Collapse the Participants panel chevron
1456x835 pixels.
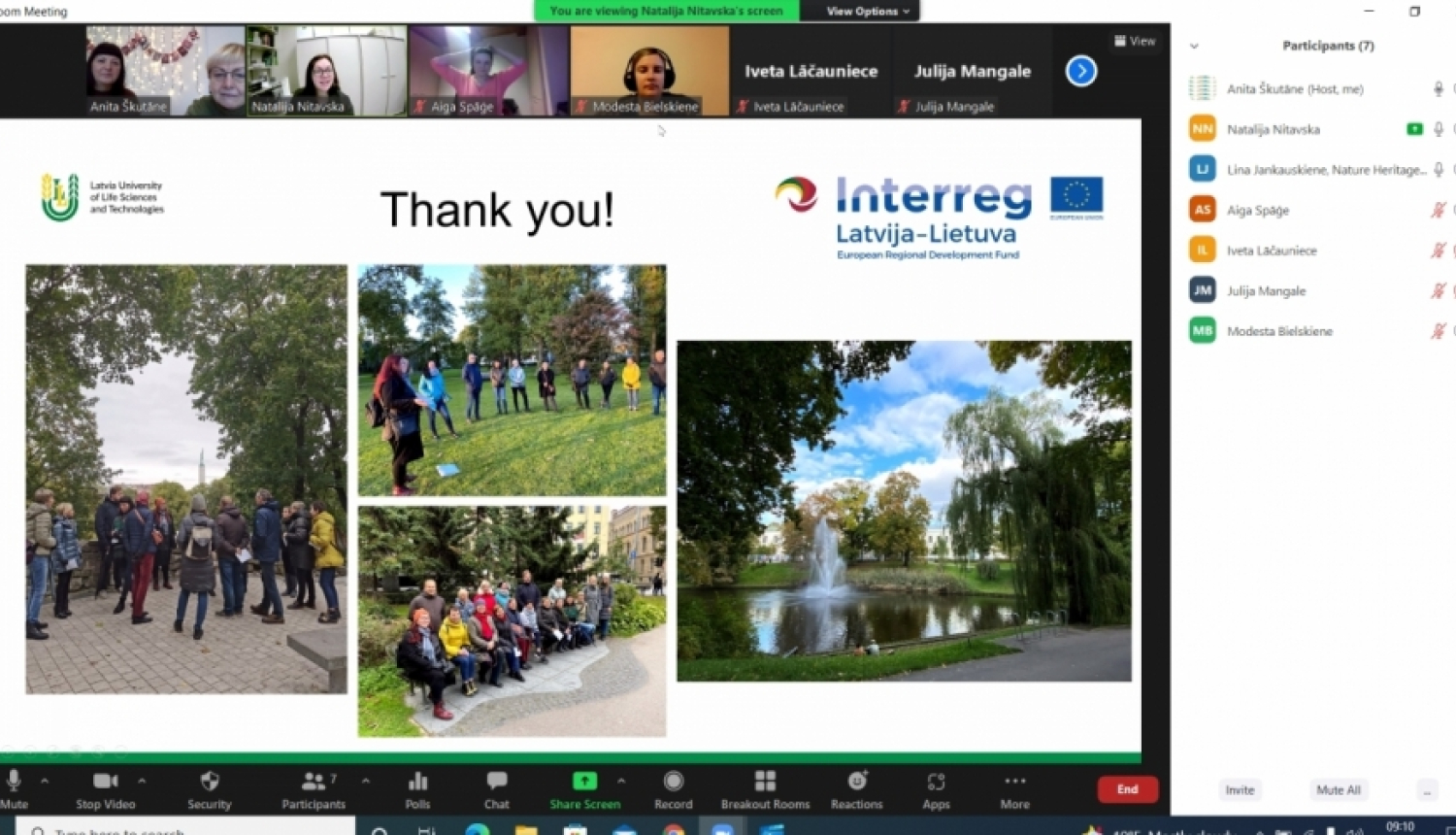(x=1194, y=46)
